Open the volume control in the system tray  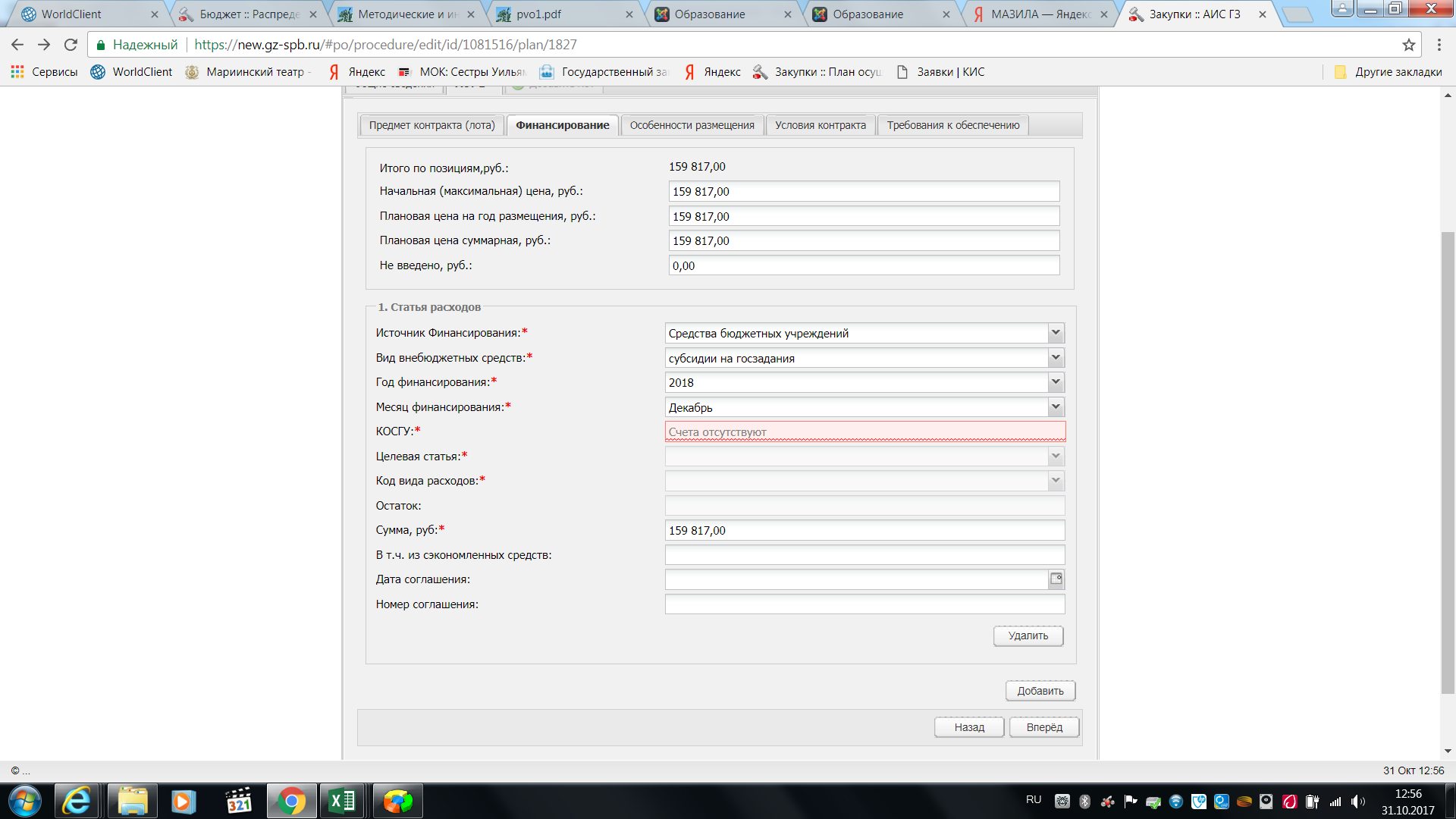1357,802
